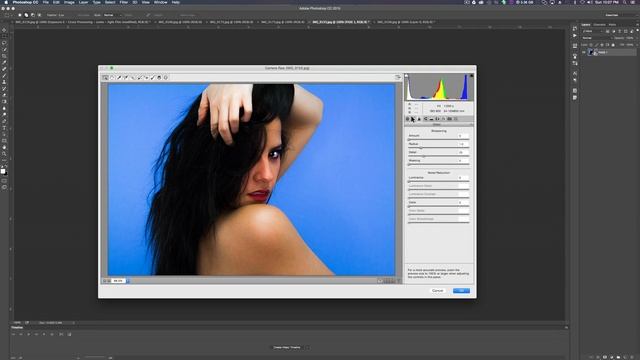
Task: Choose the New Selection mode in options bar
Action: (20, 15)
